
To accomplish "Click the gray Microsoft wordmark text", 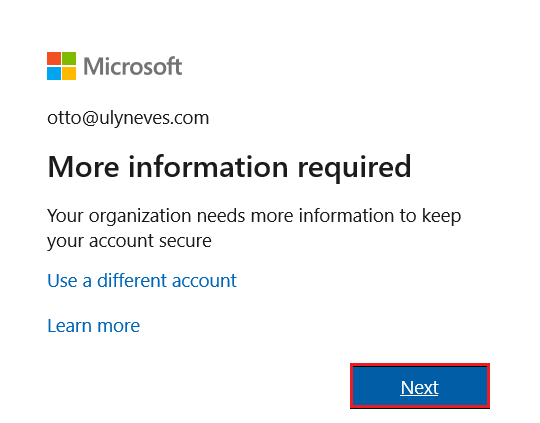I will tap(133, 66).
